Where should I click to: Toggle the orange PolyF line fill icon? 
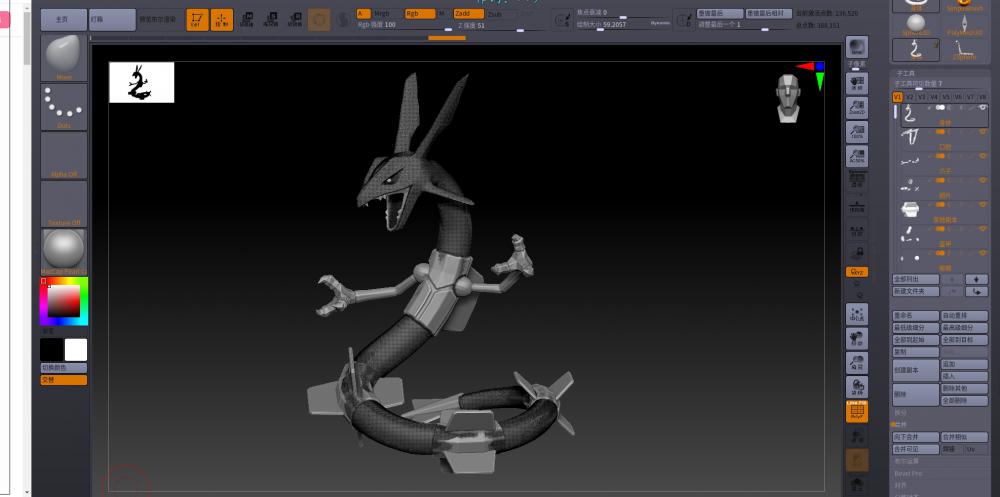[x=857, y=412]
